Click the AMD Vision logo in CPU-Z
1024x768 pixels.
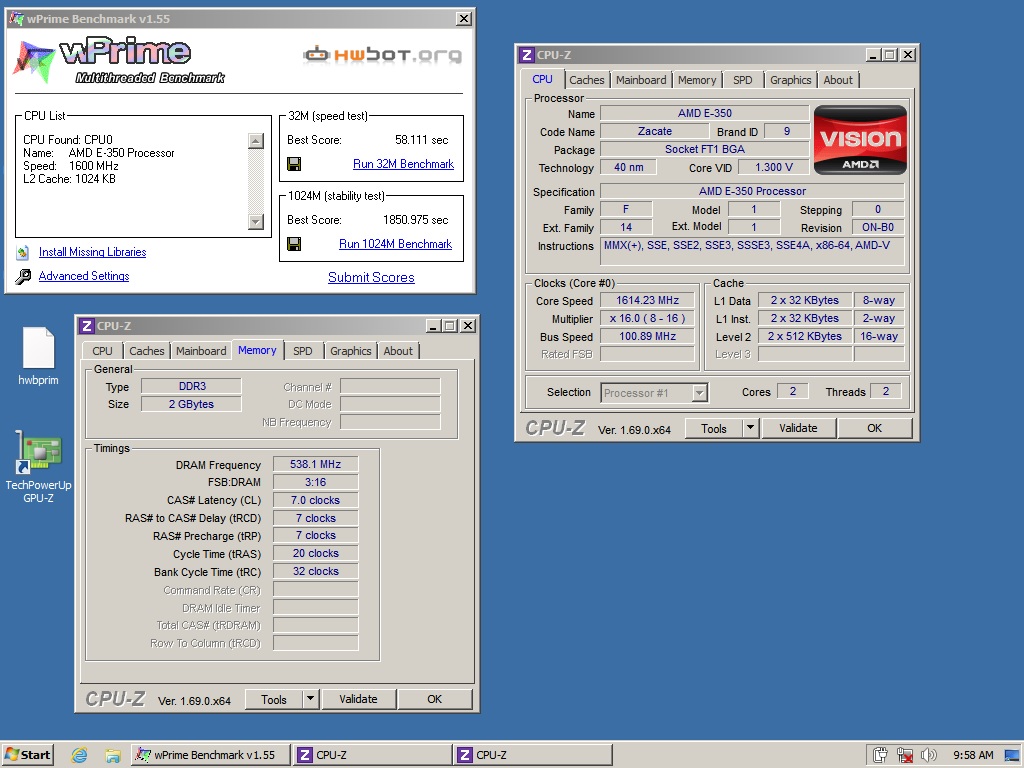pos(860,140)
